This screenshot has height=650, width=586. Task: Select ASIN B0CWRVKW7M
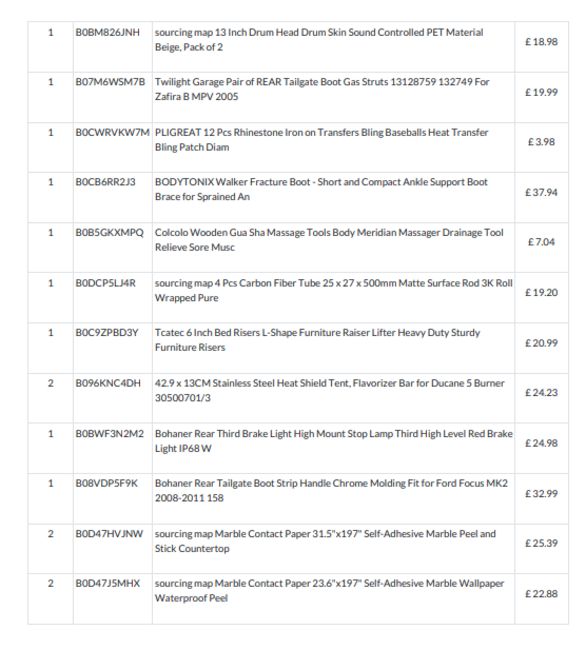tap(112, 133)
